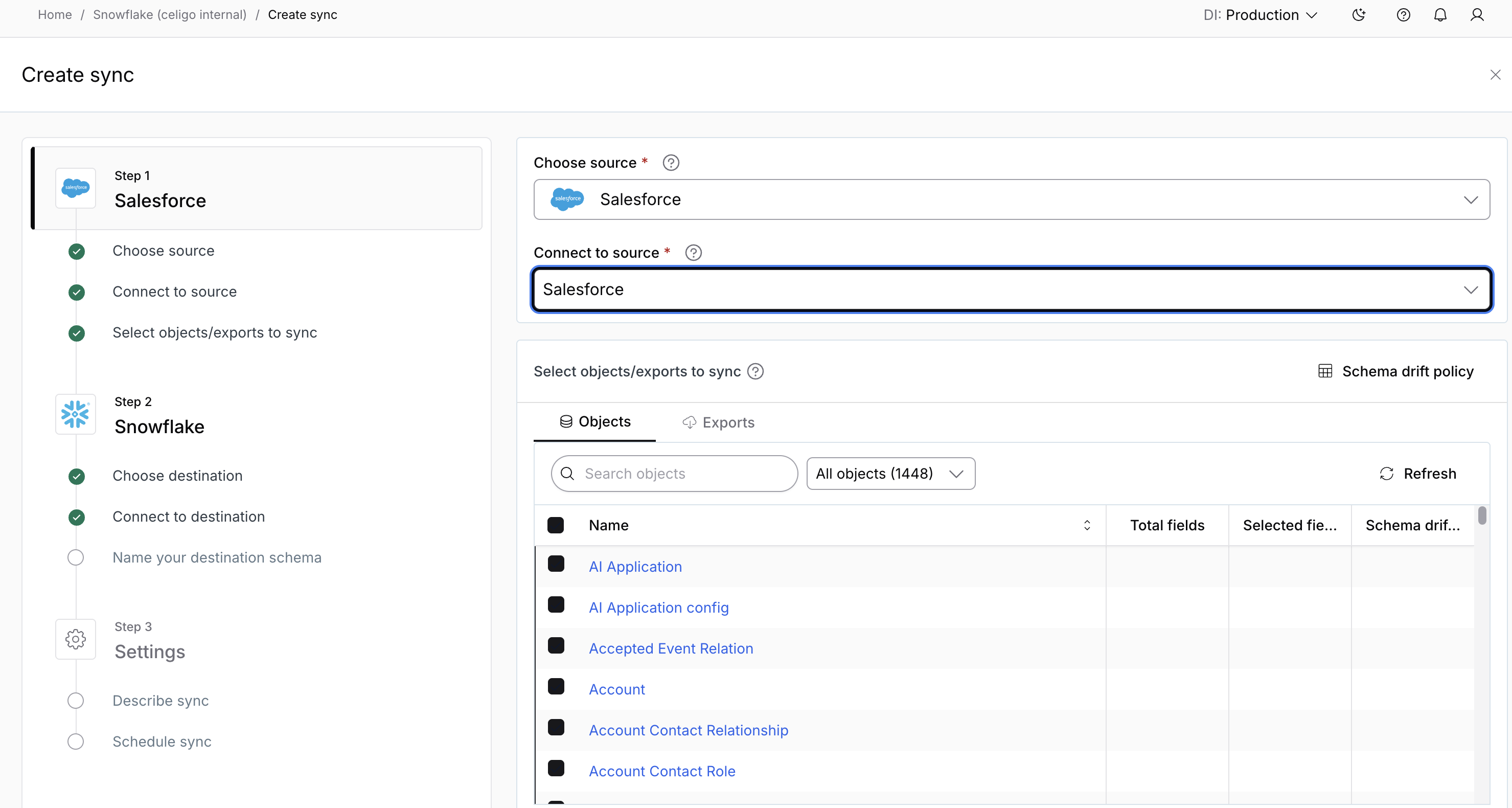The height and width of the screenshot is (808, 1512).
Task: Click the Describe sync step
Action: (x=160, y=701)
